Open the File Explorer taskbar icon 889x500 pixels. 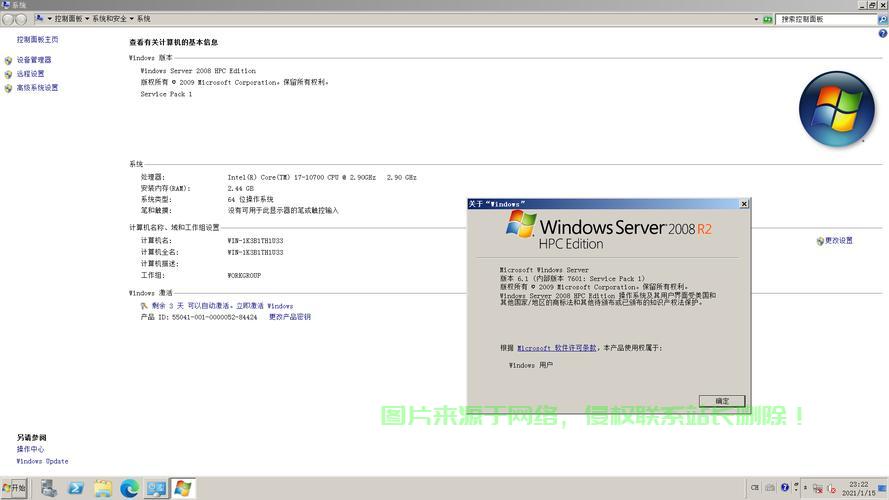point(102,489)
